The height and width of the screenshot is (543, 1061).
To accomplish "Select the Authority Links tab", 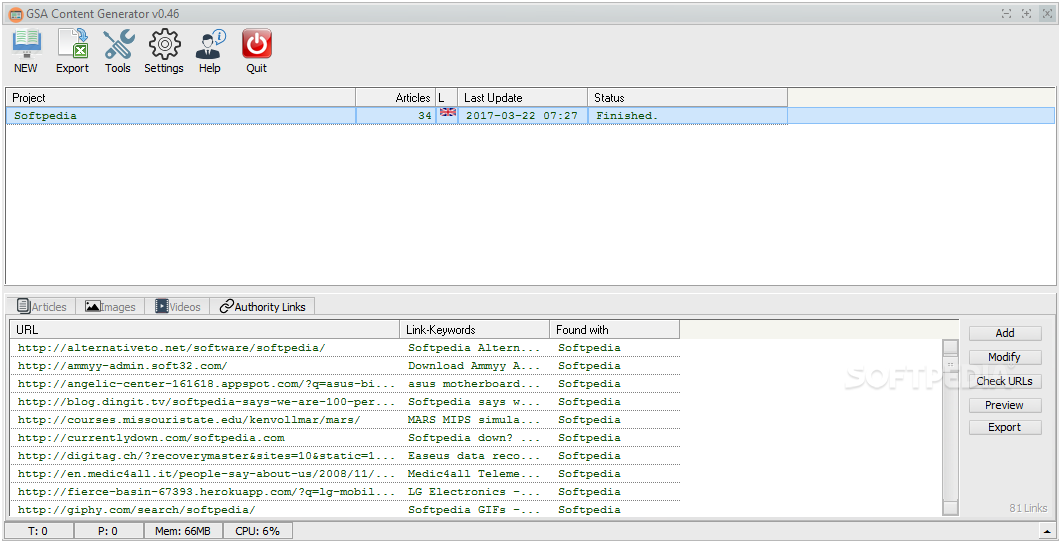I will point(263,307).
